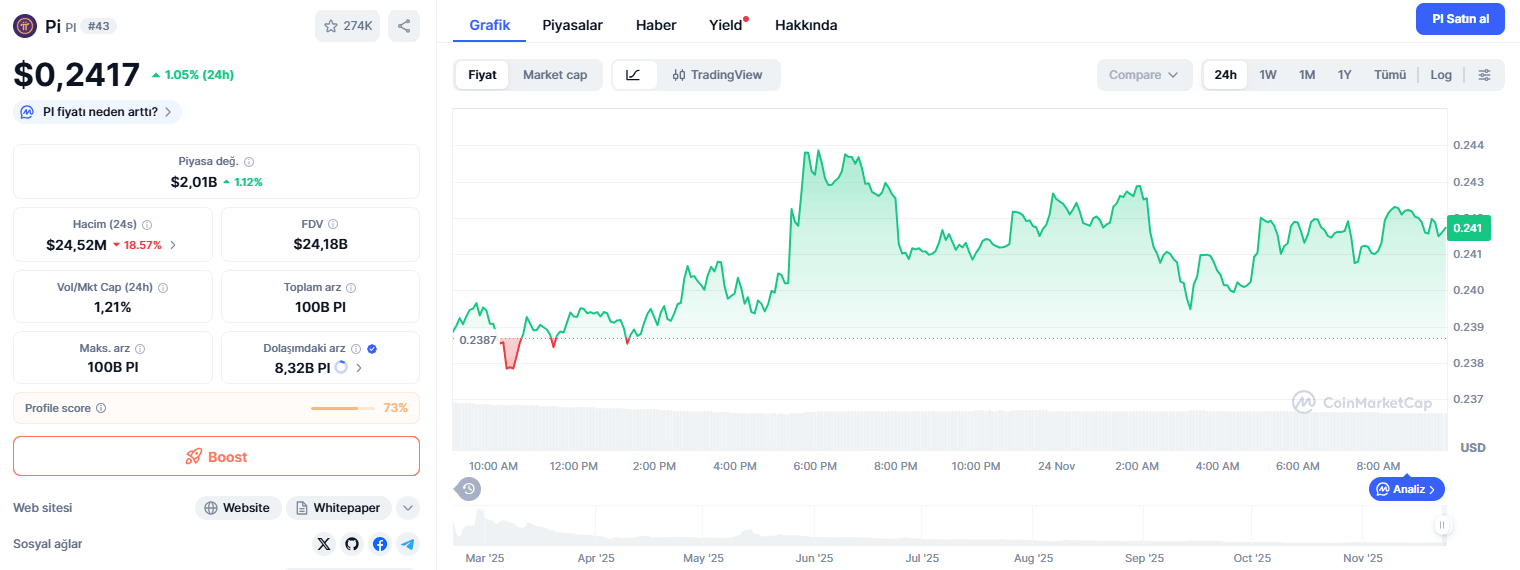Set chart range to 1W

(x=1268, y=75)
